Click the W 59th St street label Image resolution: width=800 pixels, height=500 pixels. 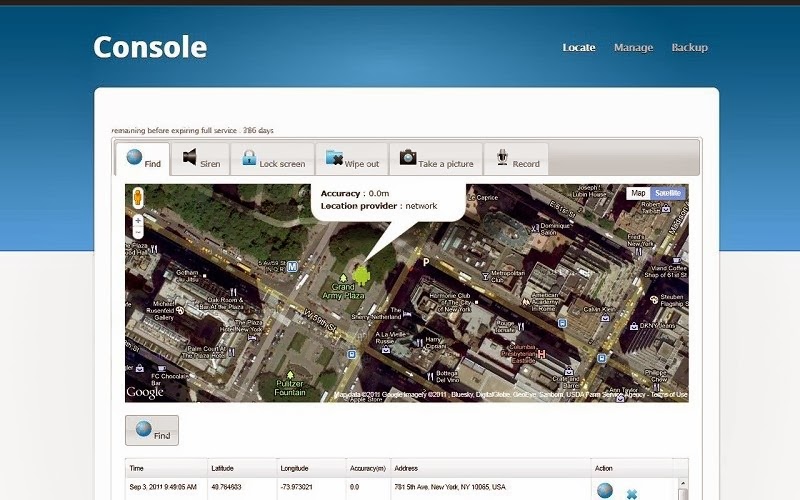(x=319, y=321)
